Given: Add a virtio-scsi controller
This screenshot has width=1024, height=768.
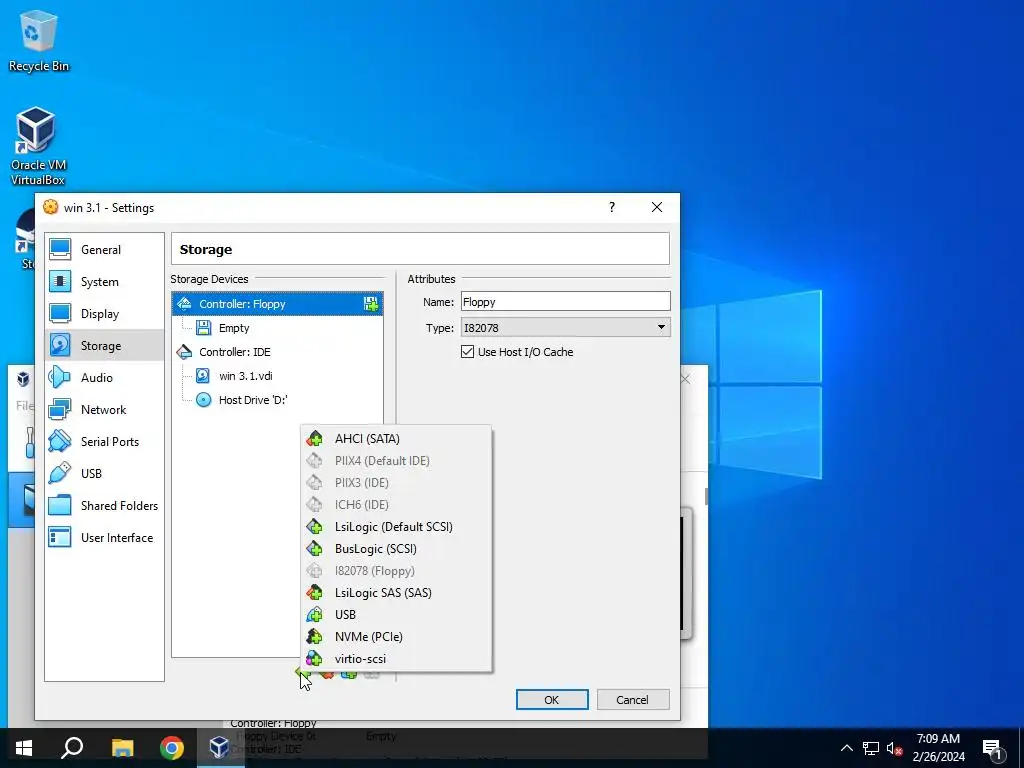Looking at the screenshot, I should tap(396, 658).
